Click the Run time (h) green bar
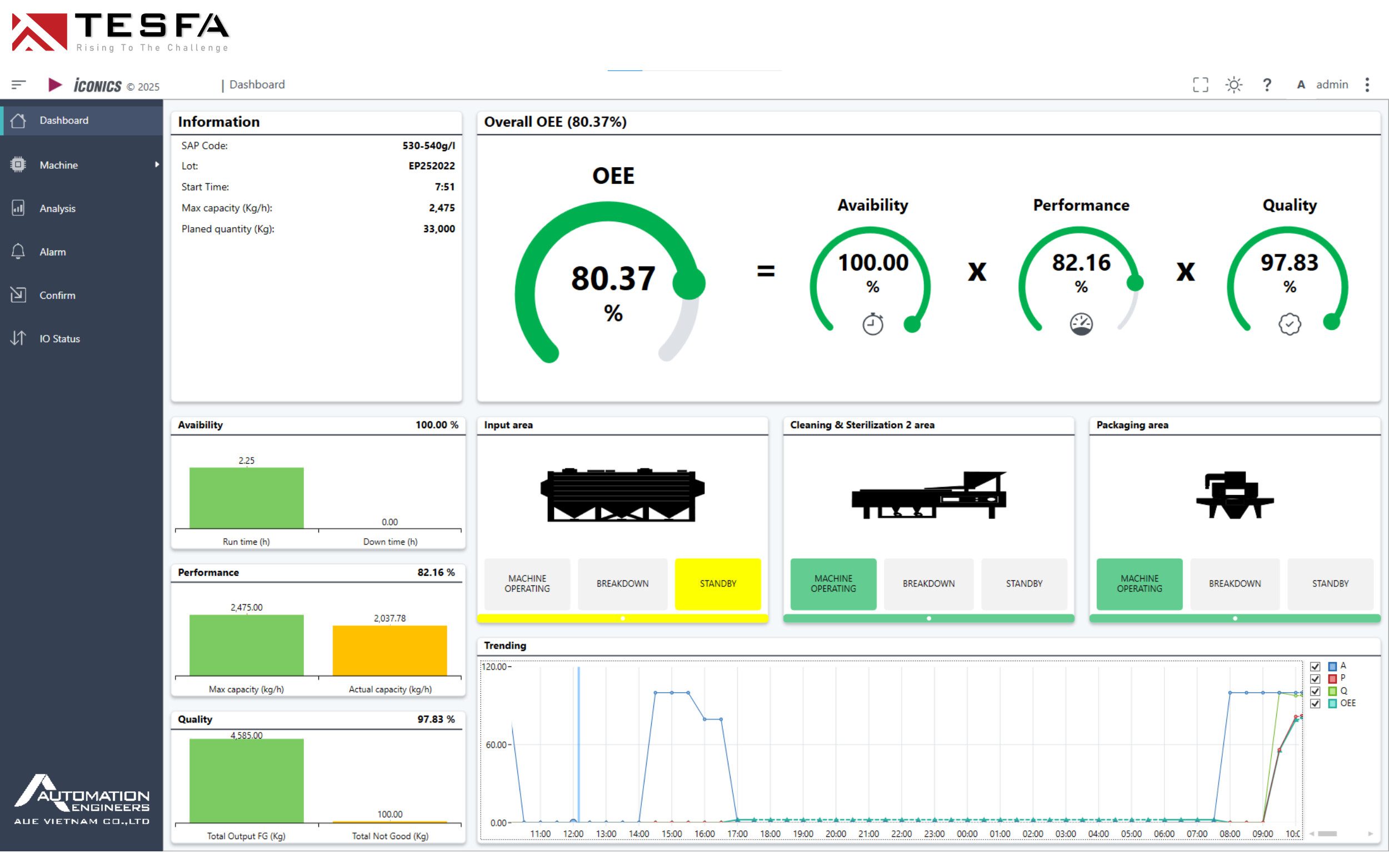The image size is (1389, 868). pos(246,498)
